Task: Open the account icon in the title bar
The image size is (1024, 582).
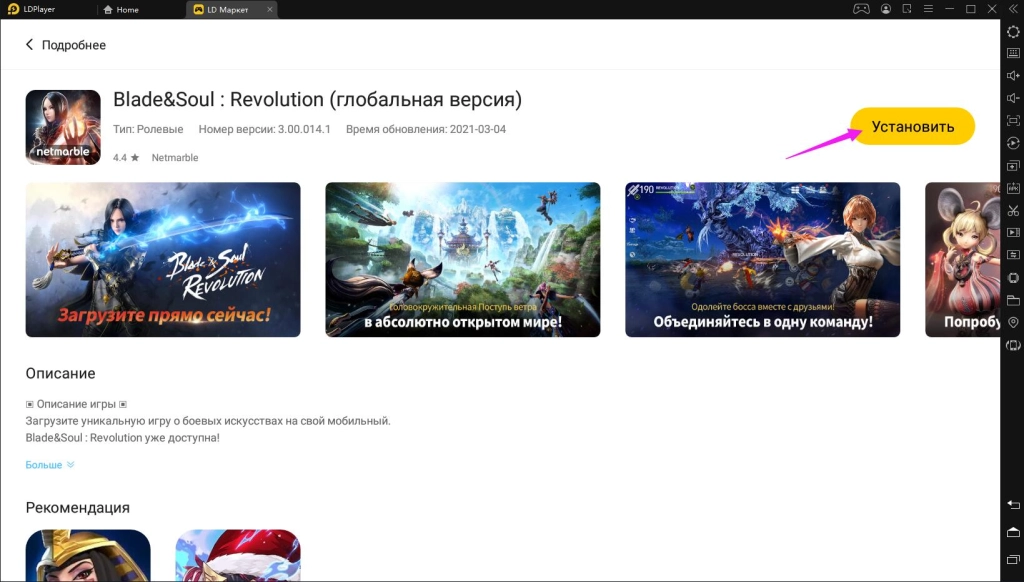Action: (886, 8)
